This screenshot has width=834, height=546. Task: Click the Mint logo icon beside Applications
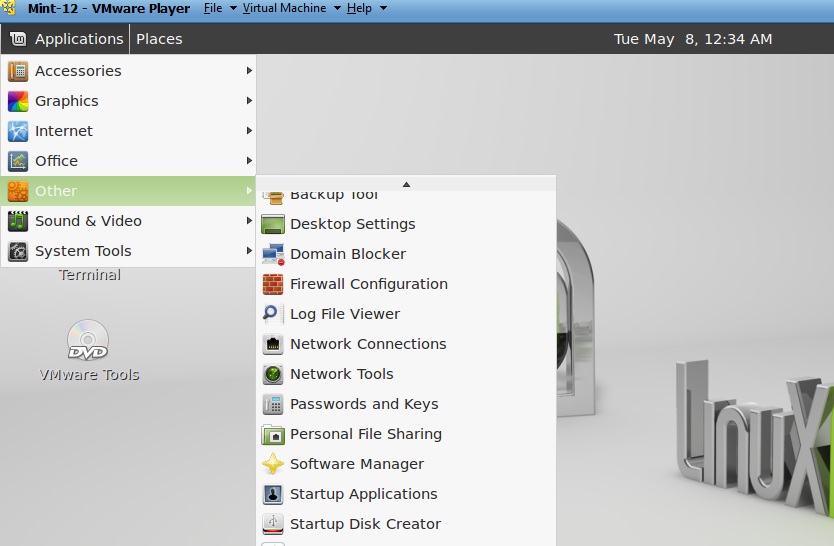[18, 39]
